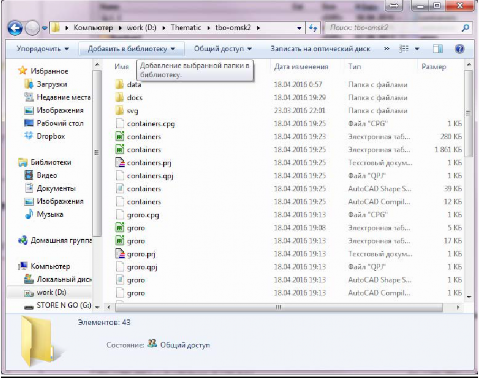479x378 pixels.
Task: Click horizontal scrollbar thumb in file list
Action: pyautogui.click(x=279, y=307)
